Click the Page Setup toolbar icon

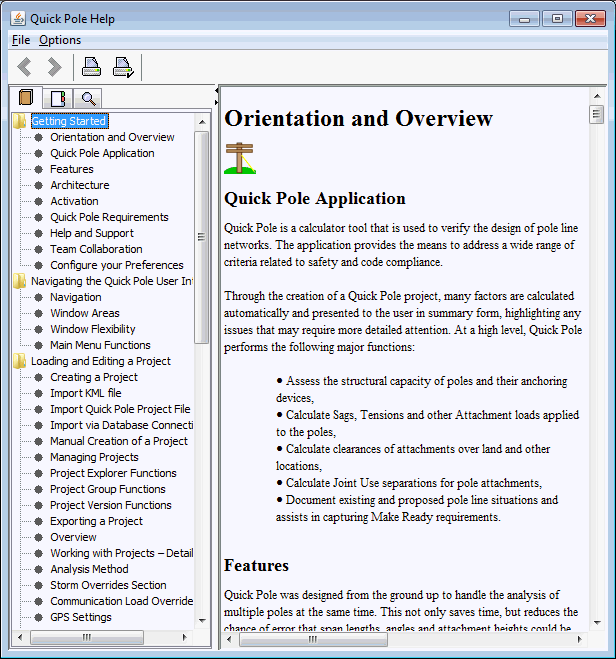point(124,67)
